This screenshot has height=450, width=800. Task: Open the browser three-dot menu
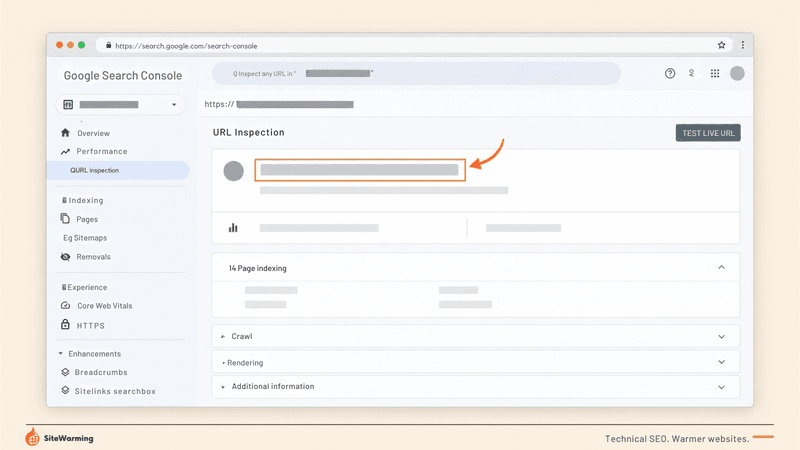[742, 45]
